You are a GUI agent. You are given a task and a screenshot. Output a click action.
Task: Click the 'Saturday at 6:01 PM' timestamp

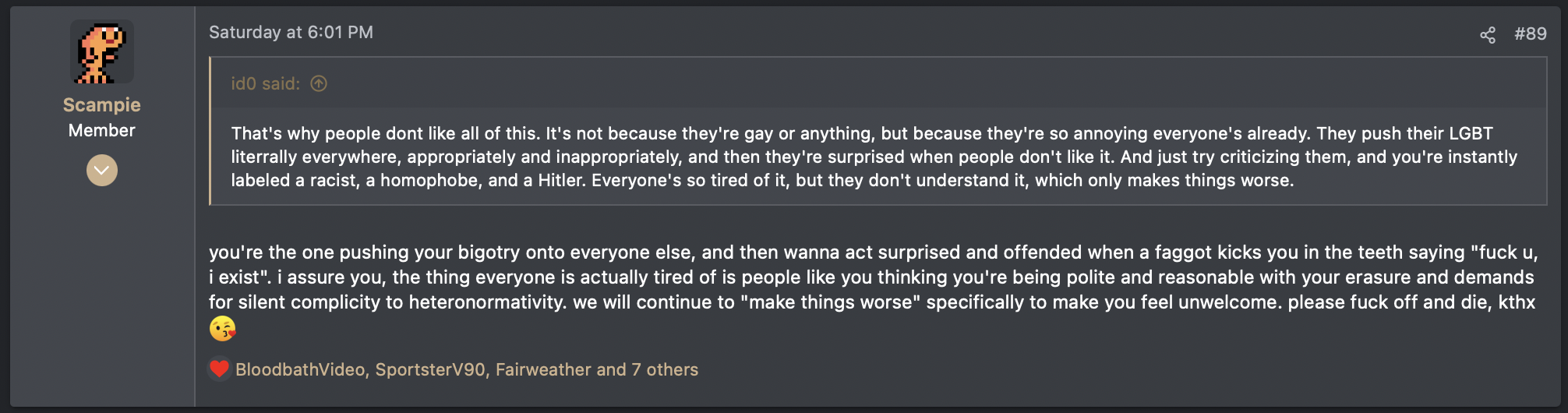[x=291, y=33]
